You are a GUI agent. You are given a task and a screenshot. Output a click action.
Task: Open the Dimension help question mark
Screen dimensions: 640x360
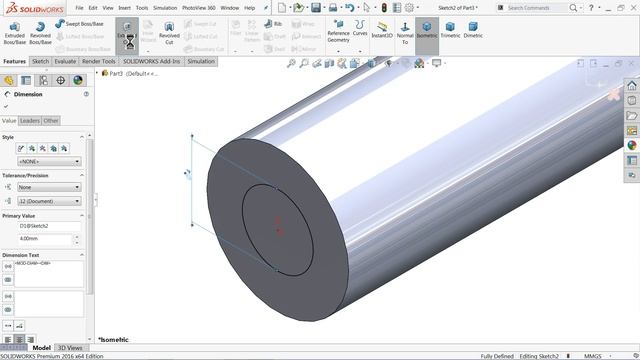(x=86, y=94)
